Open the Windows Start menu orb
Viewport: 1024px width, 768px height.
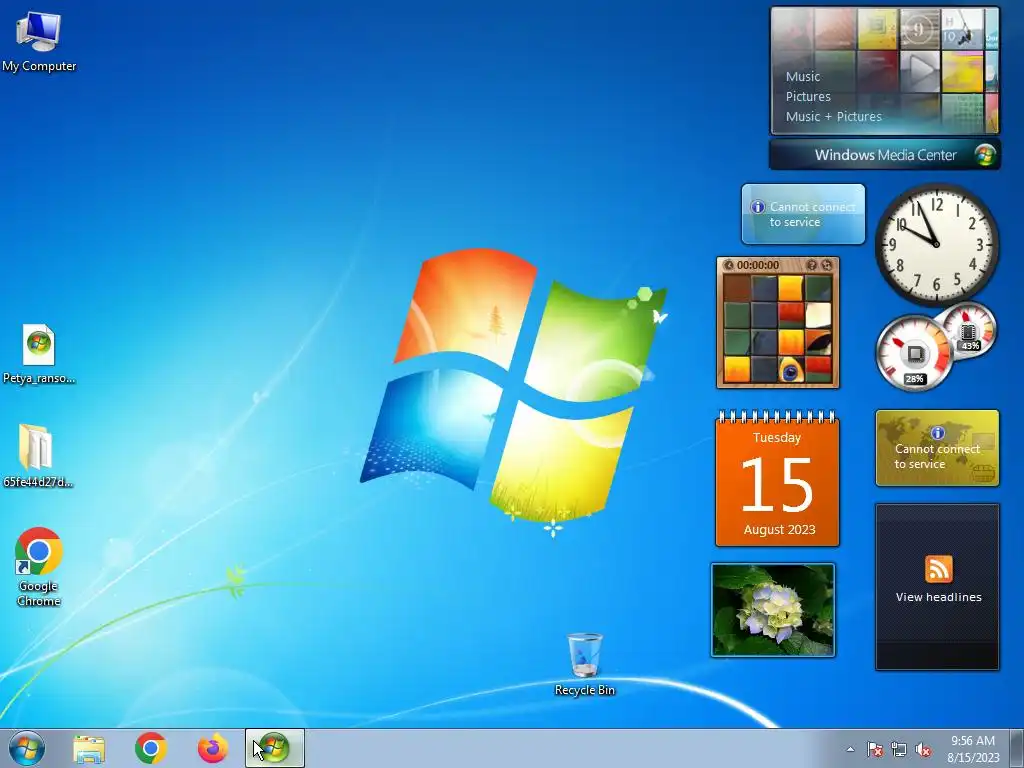coord(27,748)
